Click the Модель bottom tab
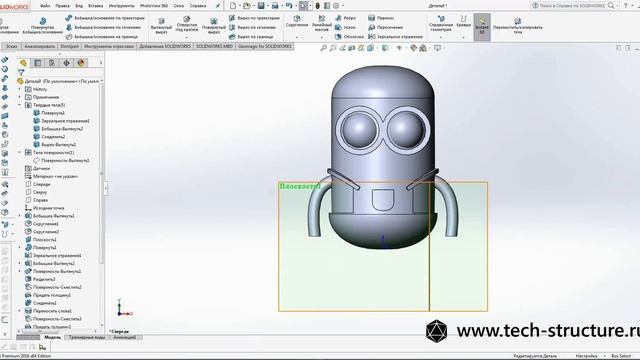This screenshot has height=360, width=640. [x=52, y=337]
